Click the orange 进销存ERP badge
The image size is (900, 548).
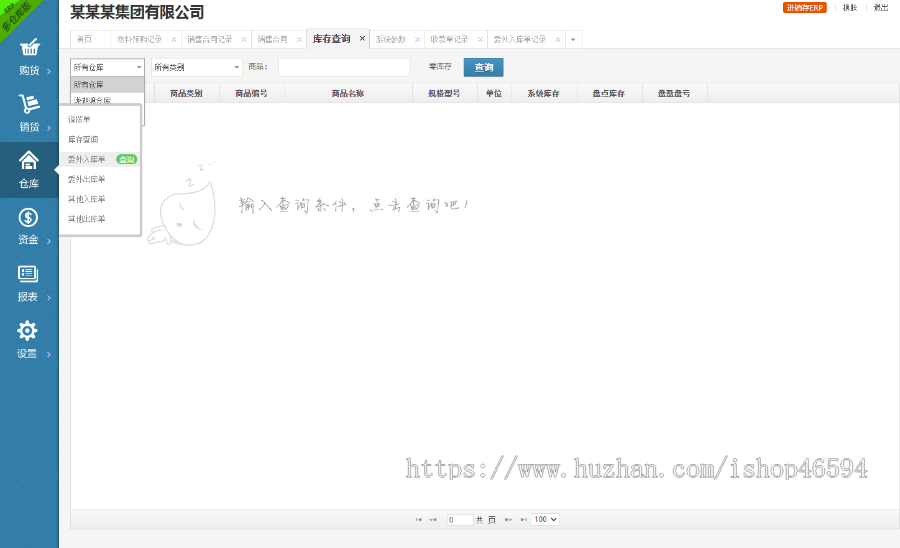(805, 7)
